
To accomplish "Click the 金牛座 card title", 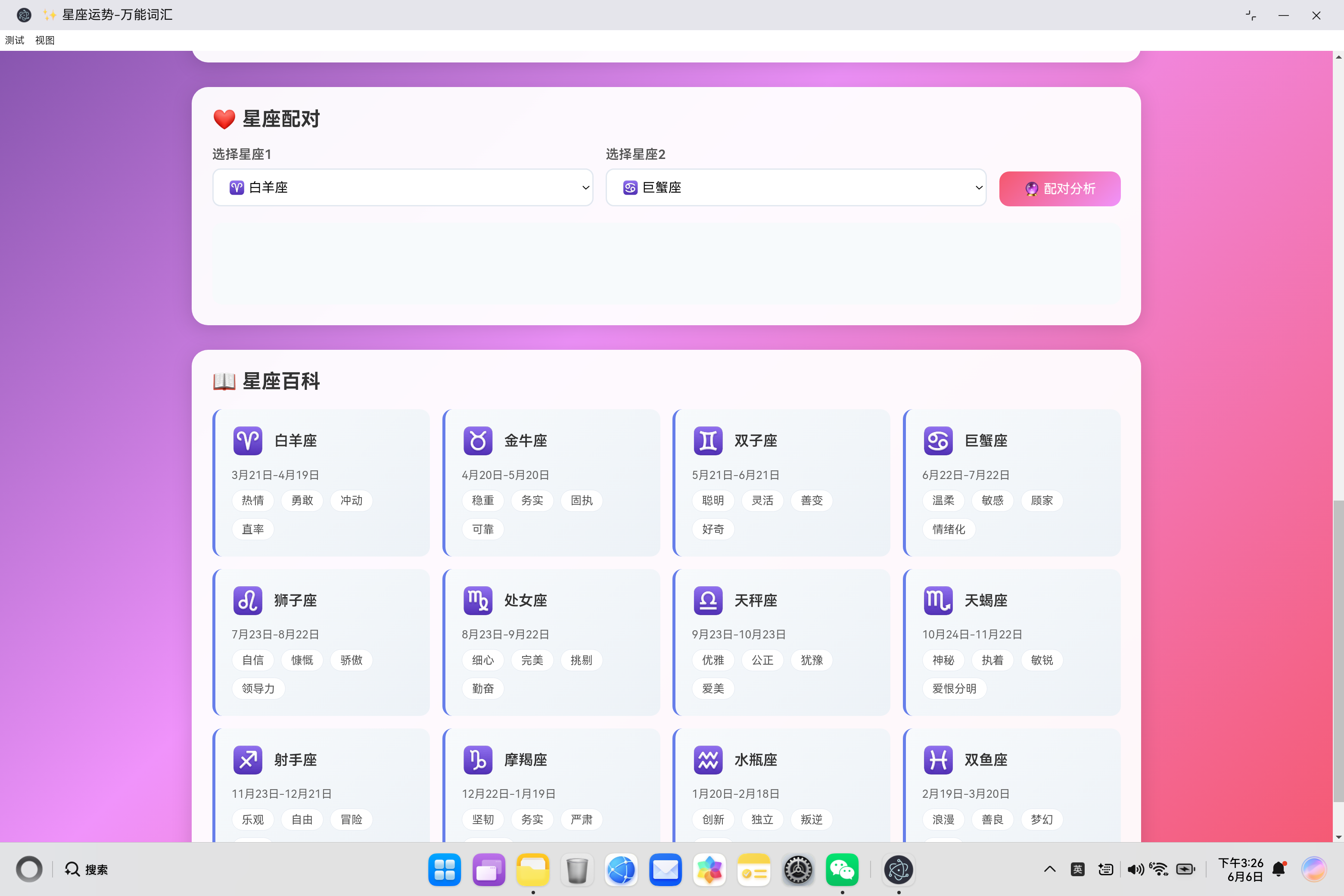I will click(x=526, y=441).
